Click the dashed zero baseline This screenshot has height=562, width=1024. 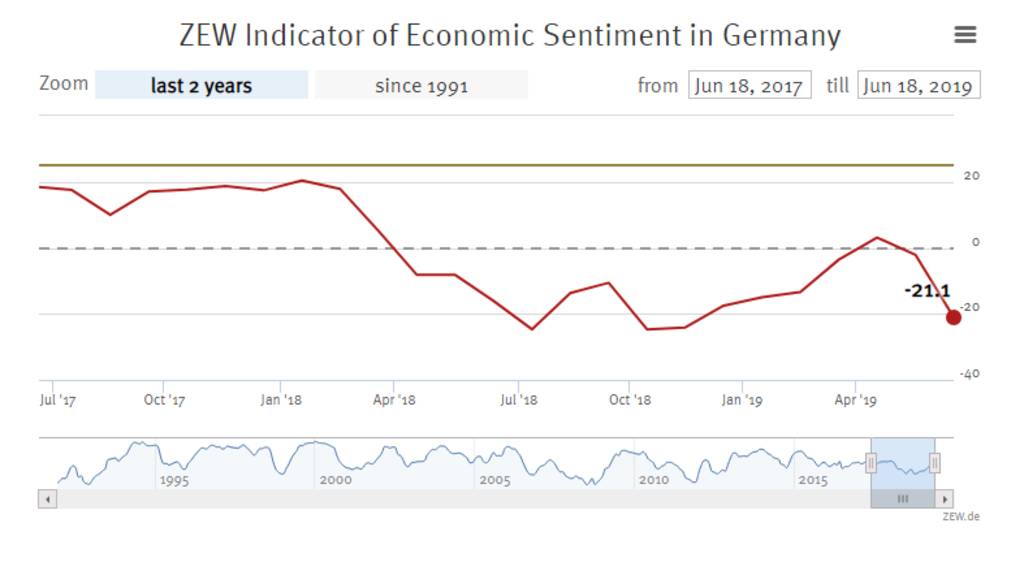coord(600,248)
